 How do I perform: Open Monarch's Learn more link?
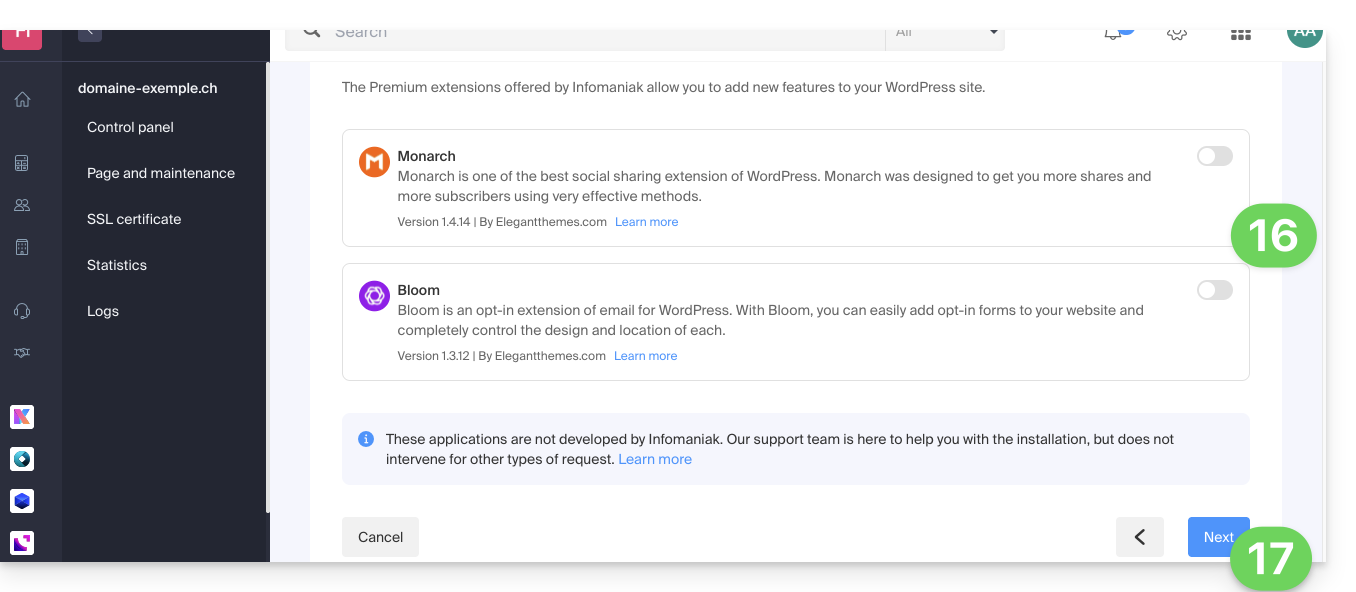point(646,222)
